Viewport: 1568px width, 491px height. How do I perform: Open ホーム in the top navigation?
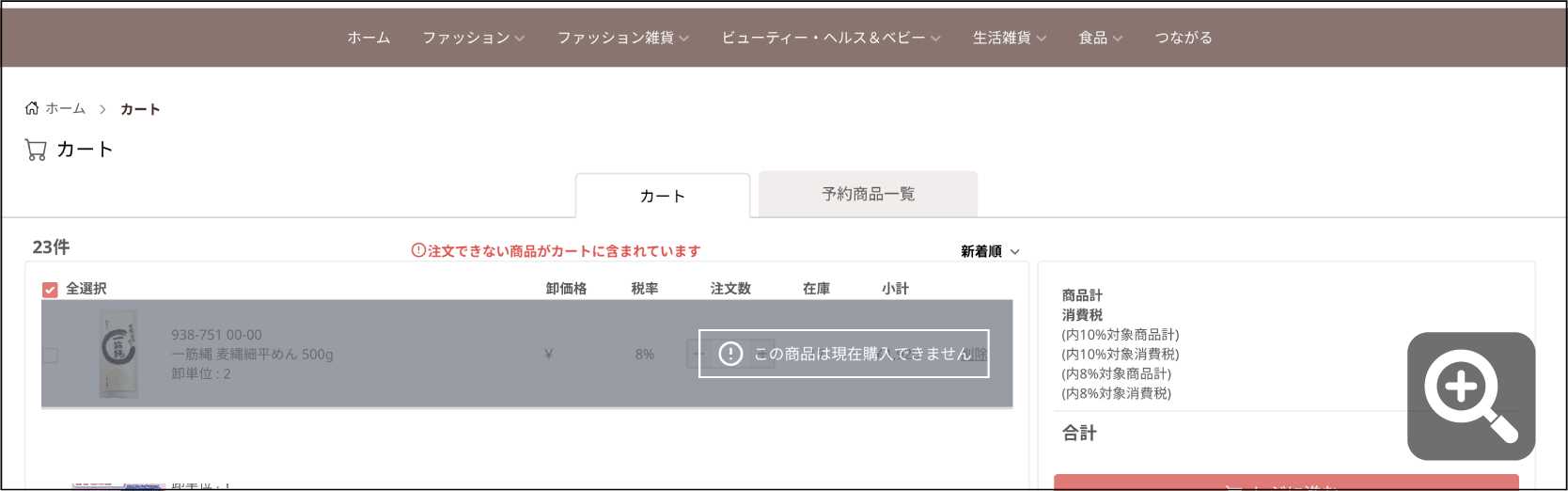(x=368, y=38)
